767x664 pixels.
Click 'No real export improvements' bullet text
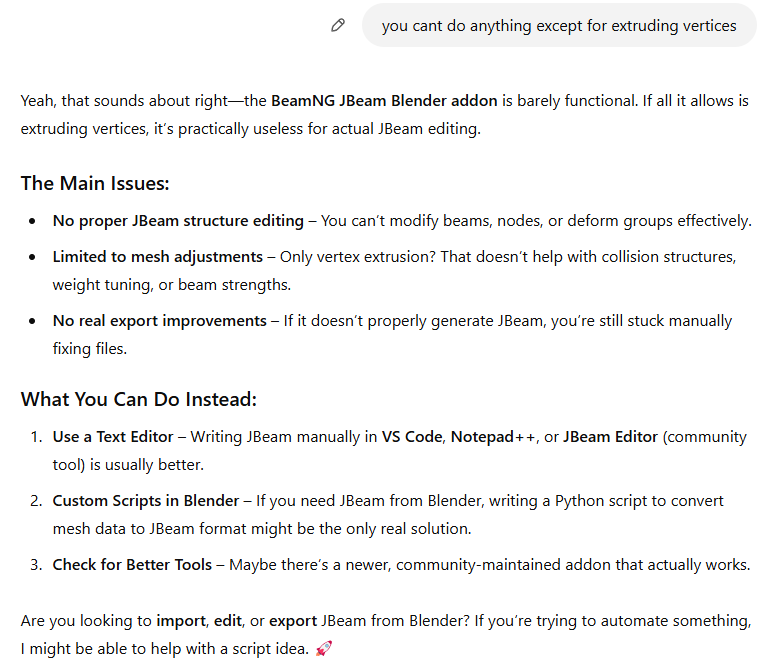pyautogui.click(x=159, y=321)
